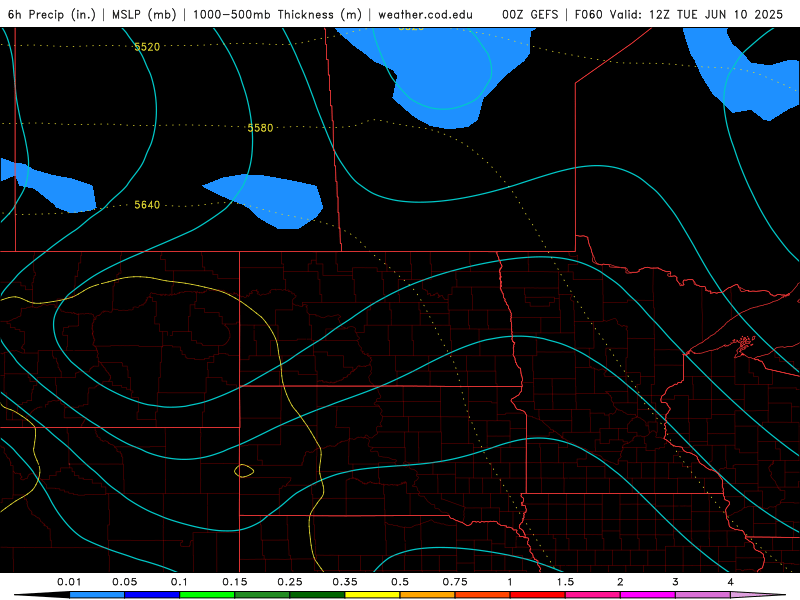Click the light blue 0.01 legend swatch

pyautogui.click(x=97, y=595)
